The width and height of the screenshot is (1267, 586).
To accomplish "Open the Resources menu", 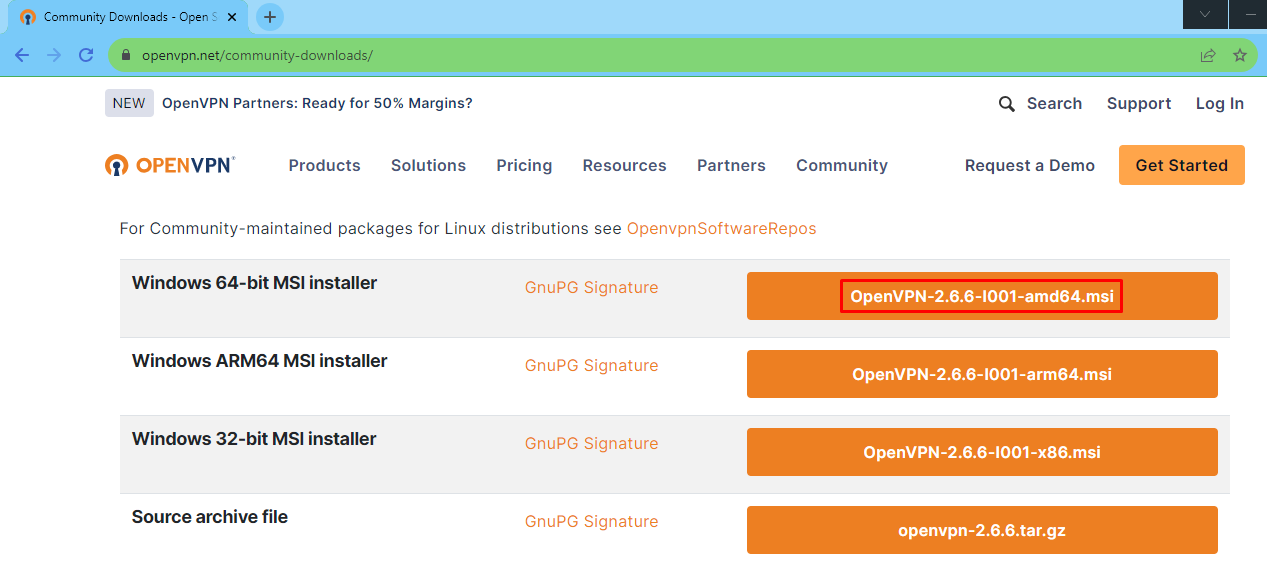I will [x=624, y=166].
